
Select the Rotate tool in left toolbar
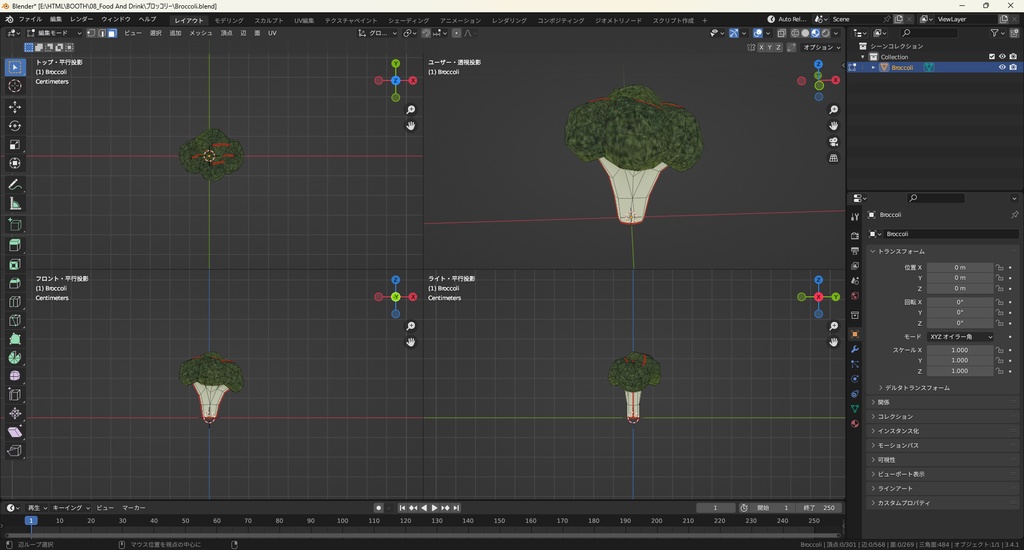[x=15, y=126]
